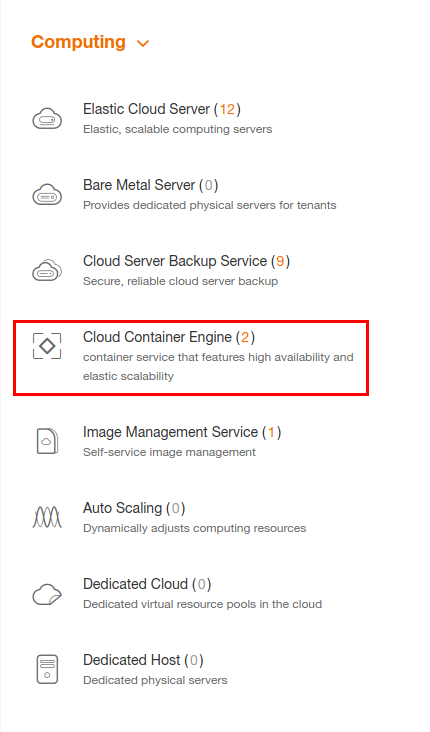Open Cloud Server Backup Service
Viewport: 430px width, 732px height.
click(186, 261)
